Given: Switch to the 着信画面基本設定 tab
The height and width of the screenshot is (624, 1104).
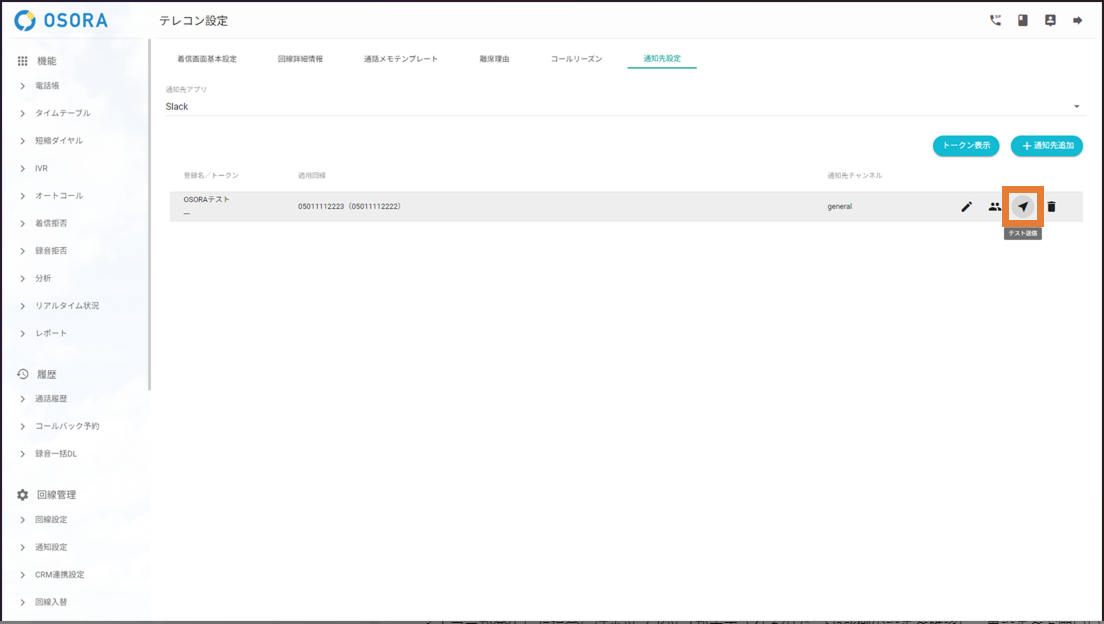Looking at the screenshot, I should coord(207,59).
